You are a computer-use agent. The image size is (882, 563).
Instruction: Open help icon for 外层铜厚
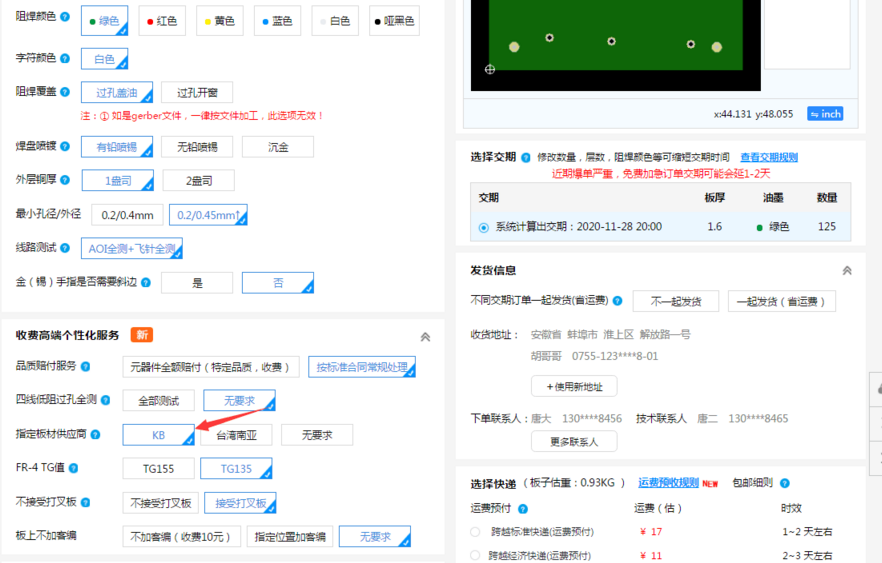[x=66, y=180]
